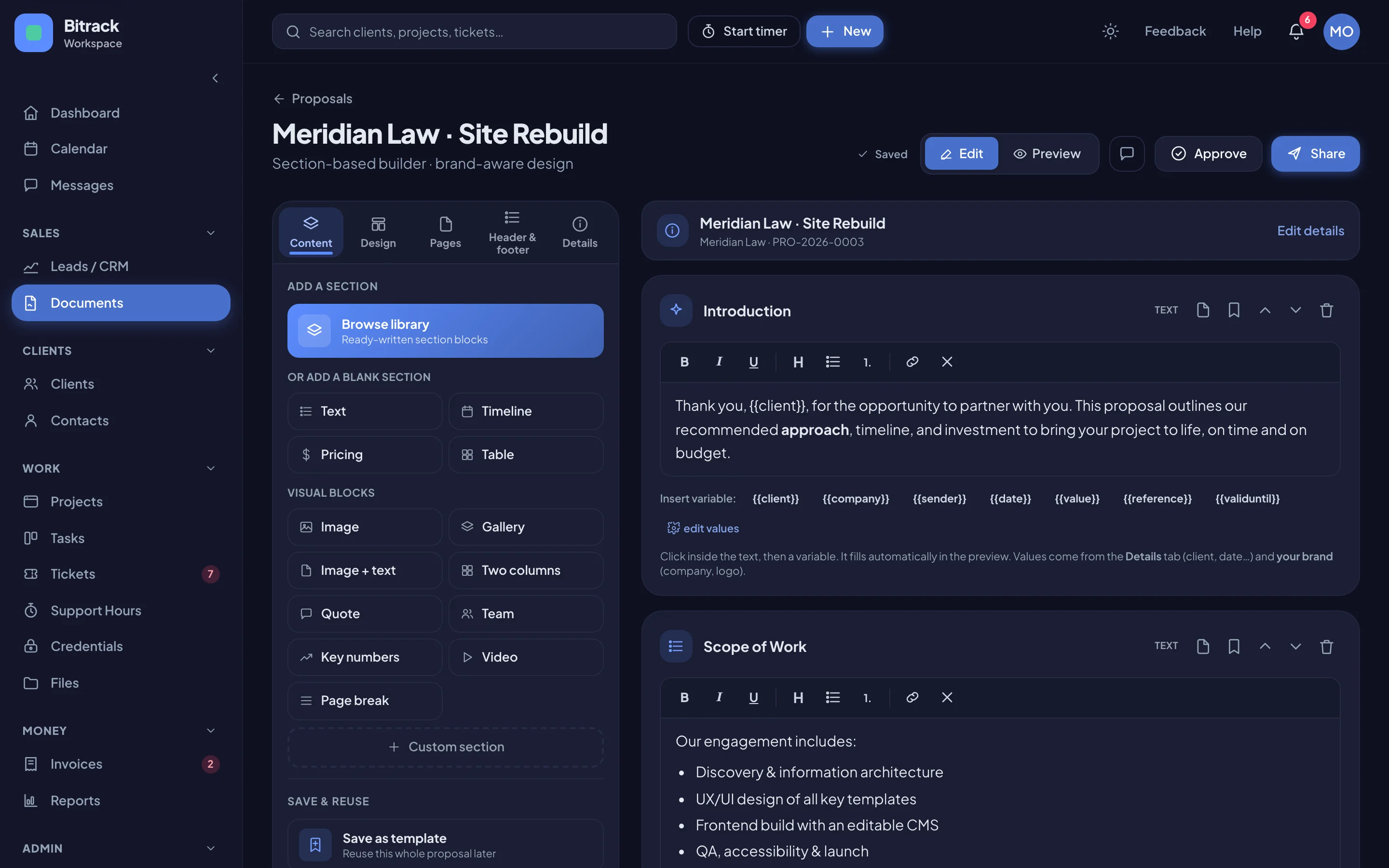Switch to Edit mode
The image size is (1389, 868).
point(961,154)
